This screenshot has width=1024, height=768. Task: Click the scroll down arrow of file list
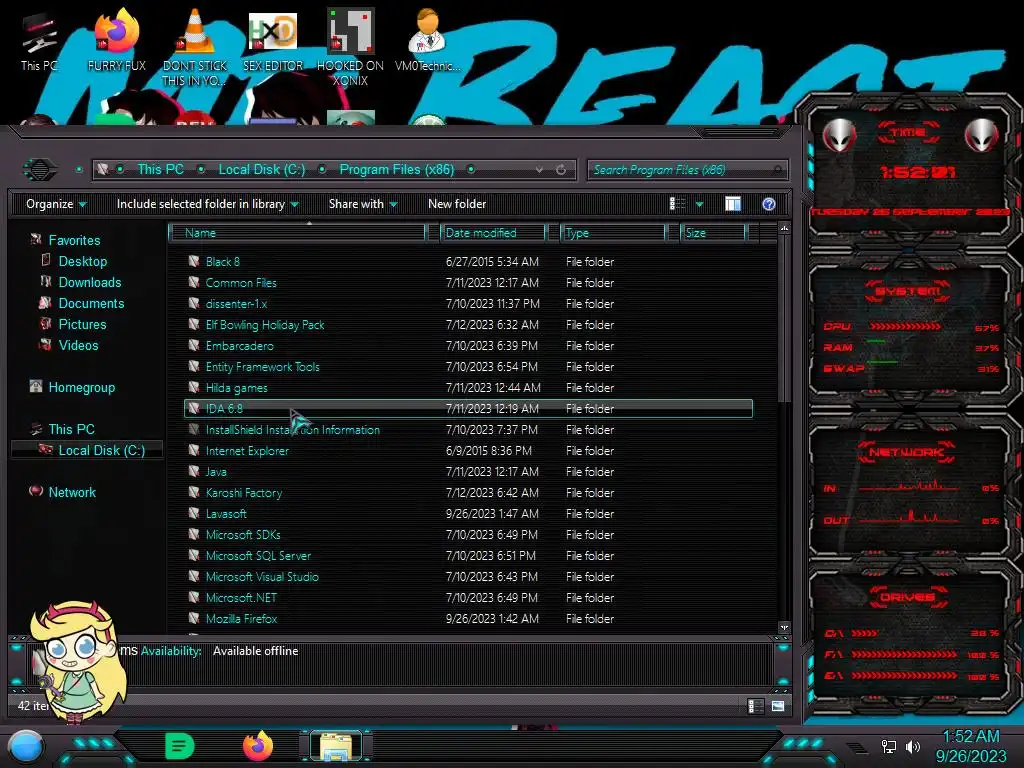pos(784,628)
